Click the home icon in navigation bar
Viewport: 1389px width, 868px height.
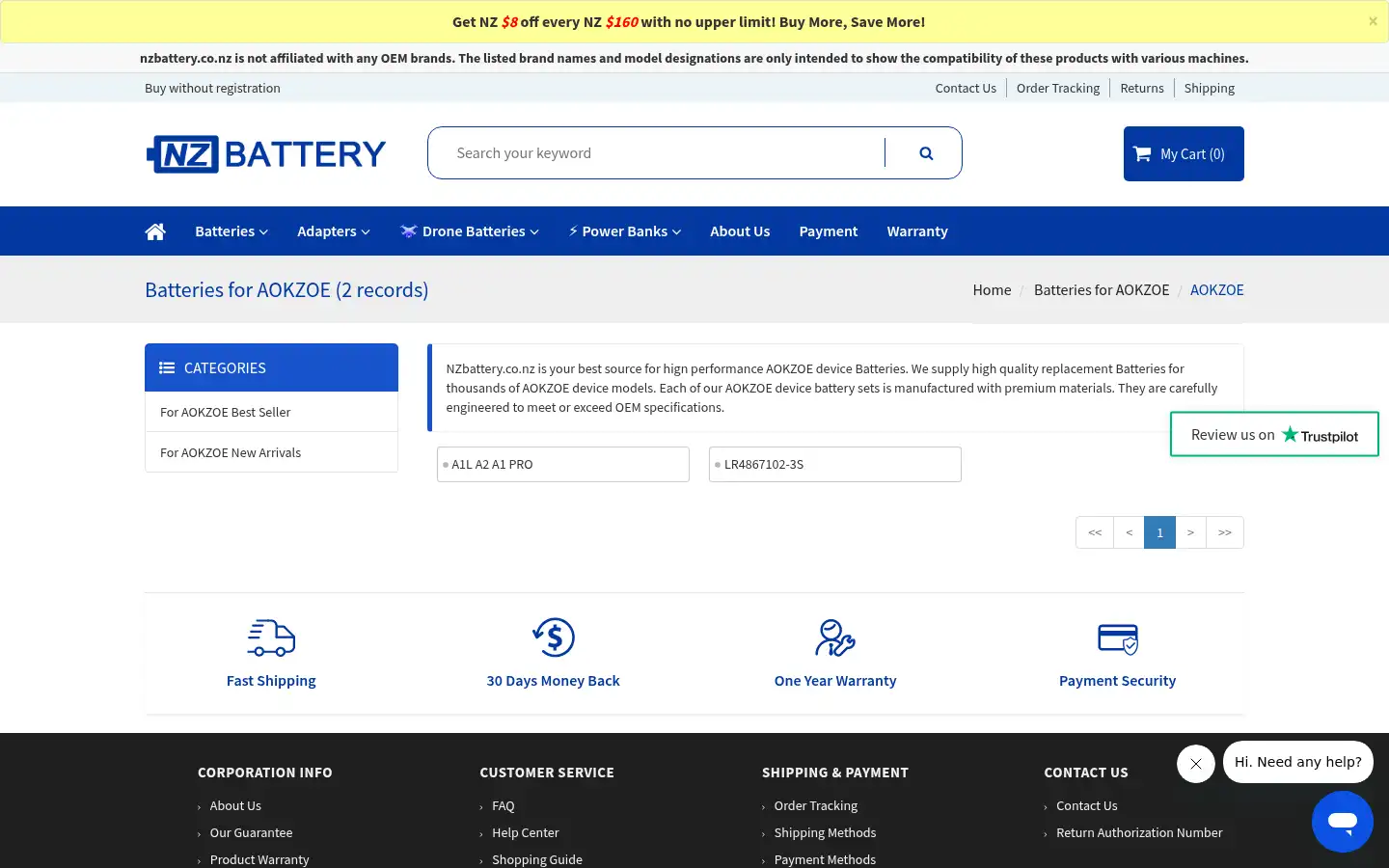(155, 231)
